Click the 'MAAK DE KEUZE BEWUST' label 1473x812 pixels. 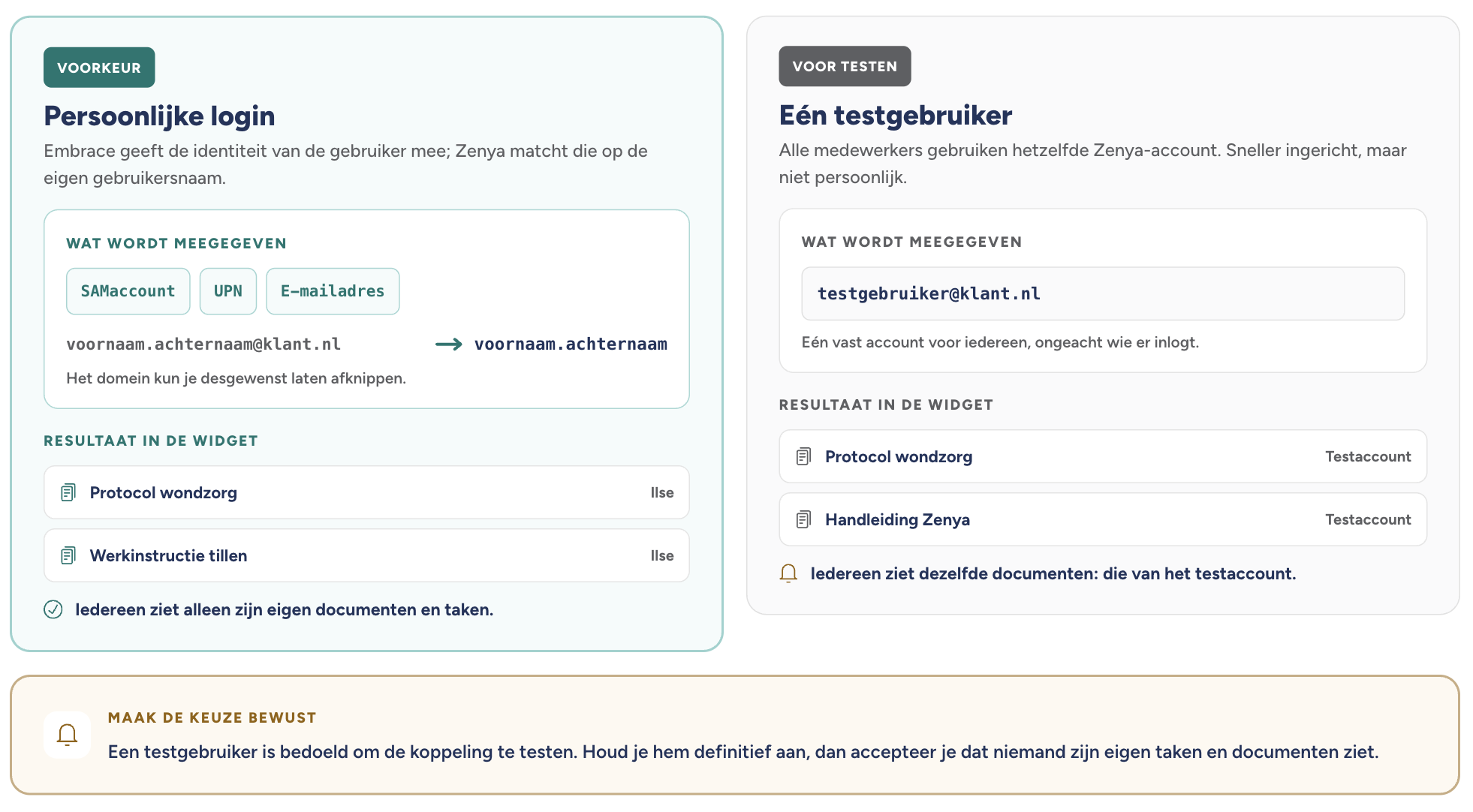[212, 717]
